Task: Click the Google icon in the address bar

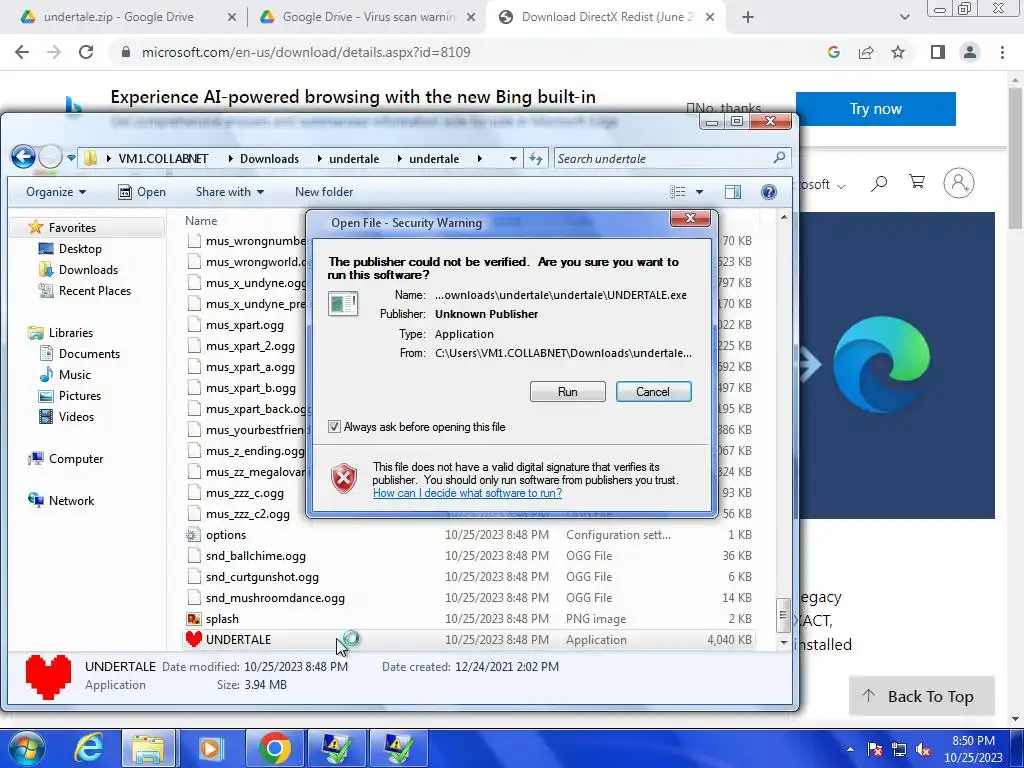Action: click(833, 52)
